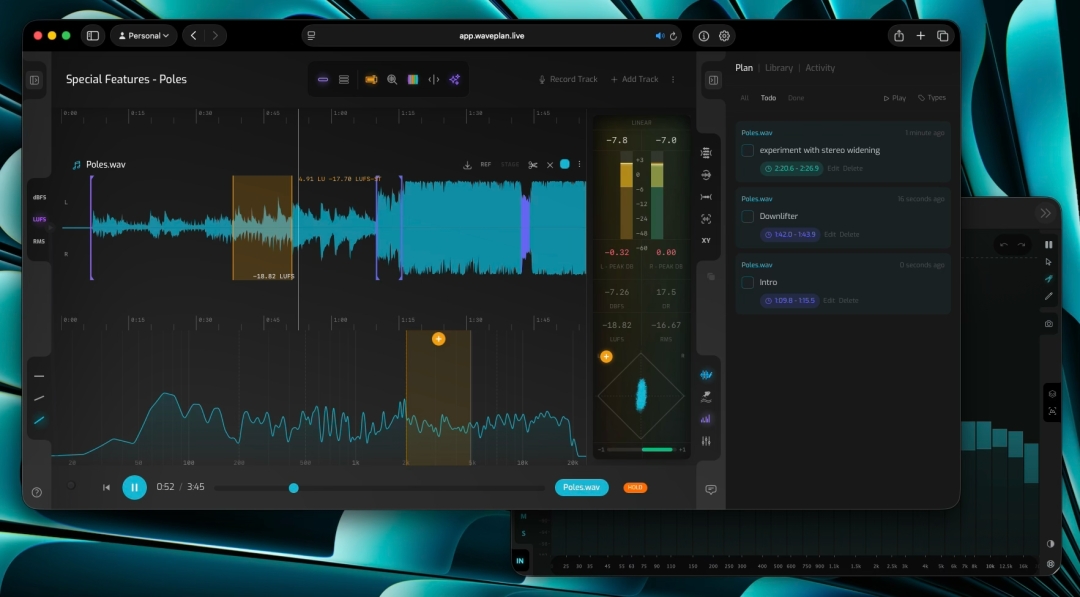Click the waveform analyzer icon

click(706, 375)
